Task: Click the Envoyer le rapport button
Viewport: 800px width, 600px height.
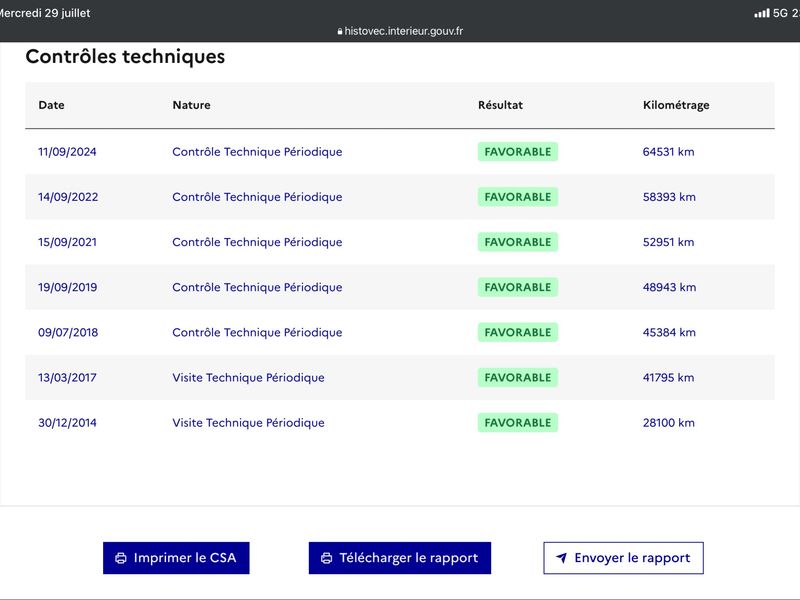Action: point(623,558)
